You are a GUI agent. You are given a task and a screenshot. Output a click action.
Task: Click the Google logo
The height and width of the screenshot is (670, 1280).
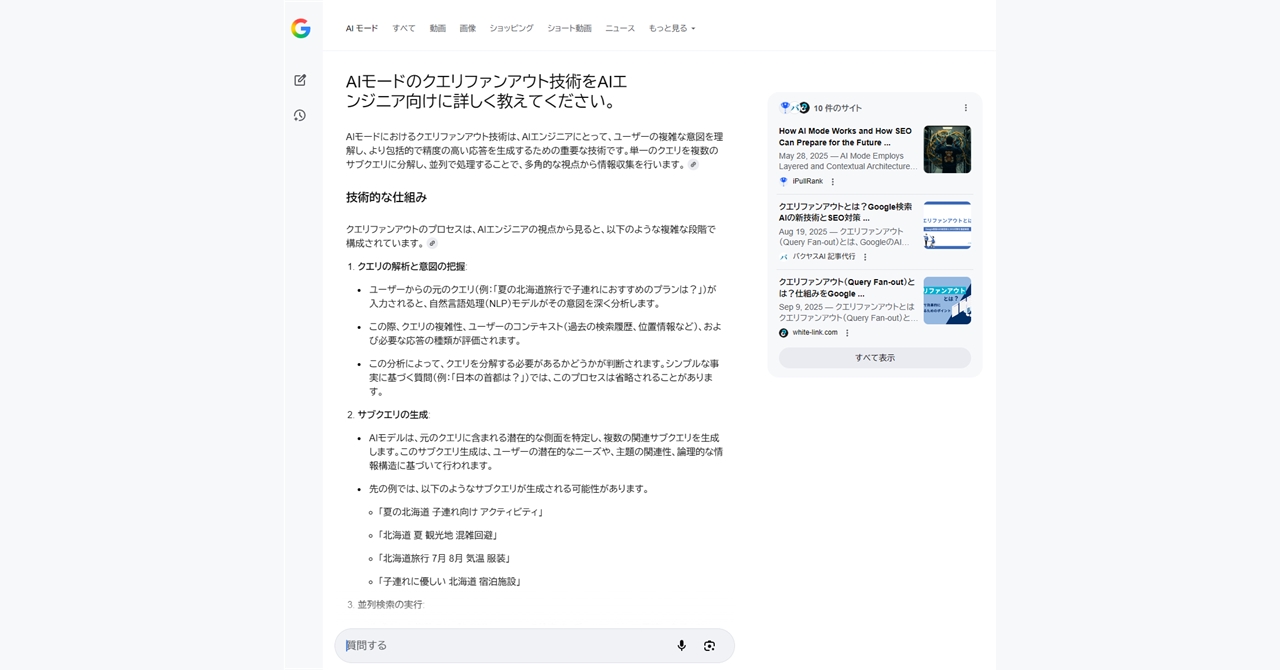[300, 28]
